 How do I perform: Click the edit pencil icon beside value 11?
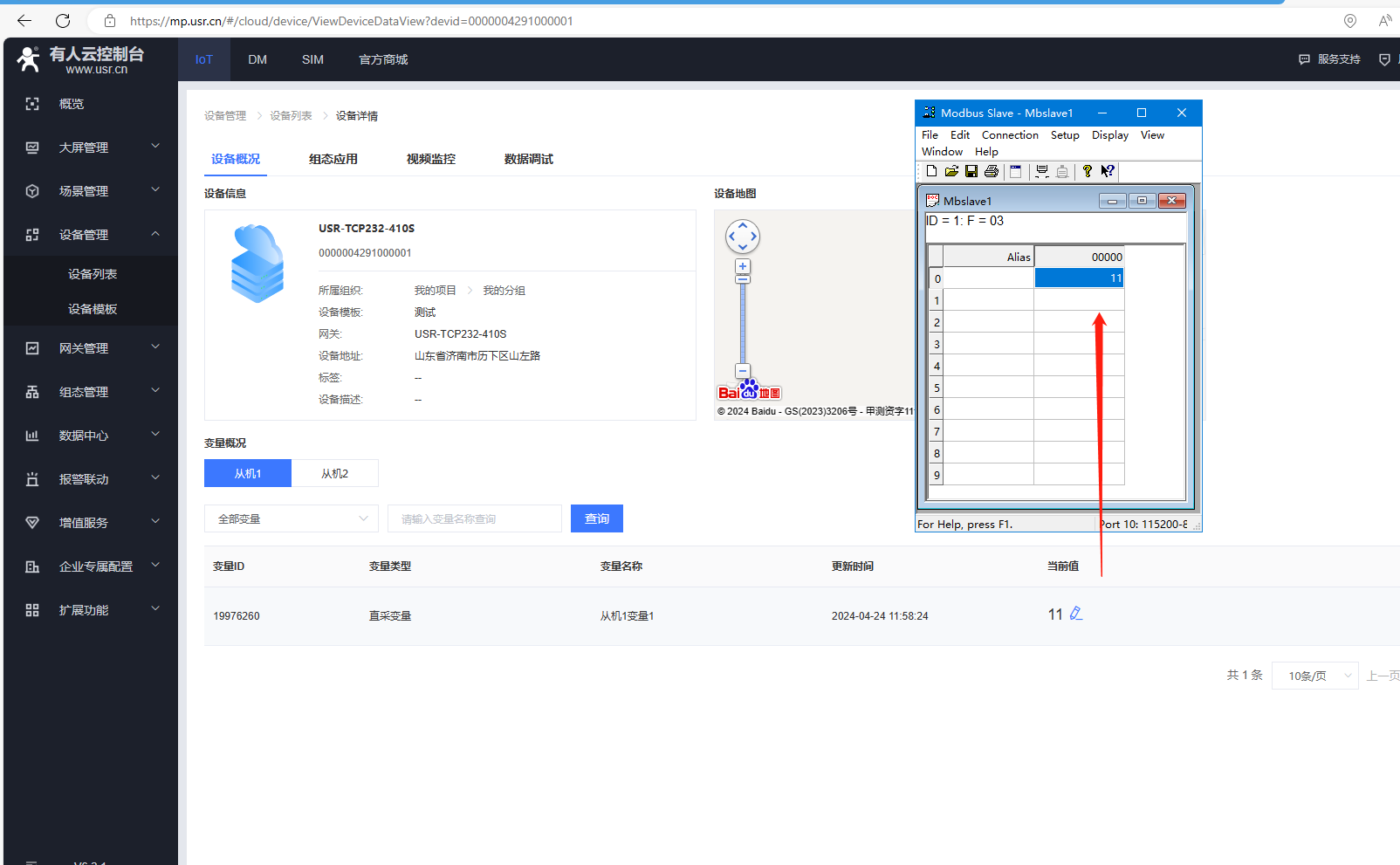(1076, 614)
